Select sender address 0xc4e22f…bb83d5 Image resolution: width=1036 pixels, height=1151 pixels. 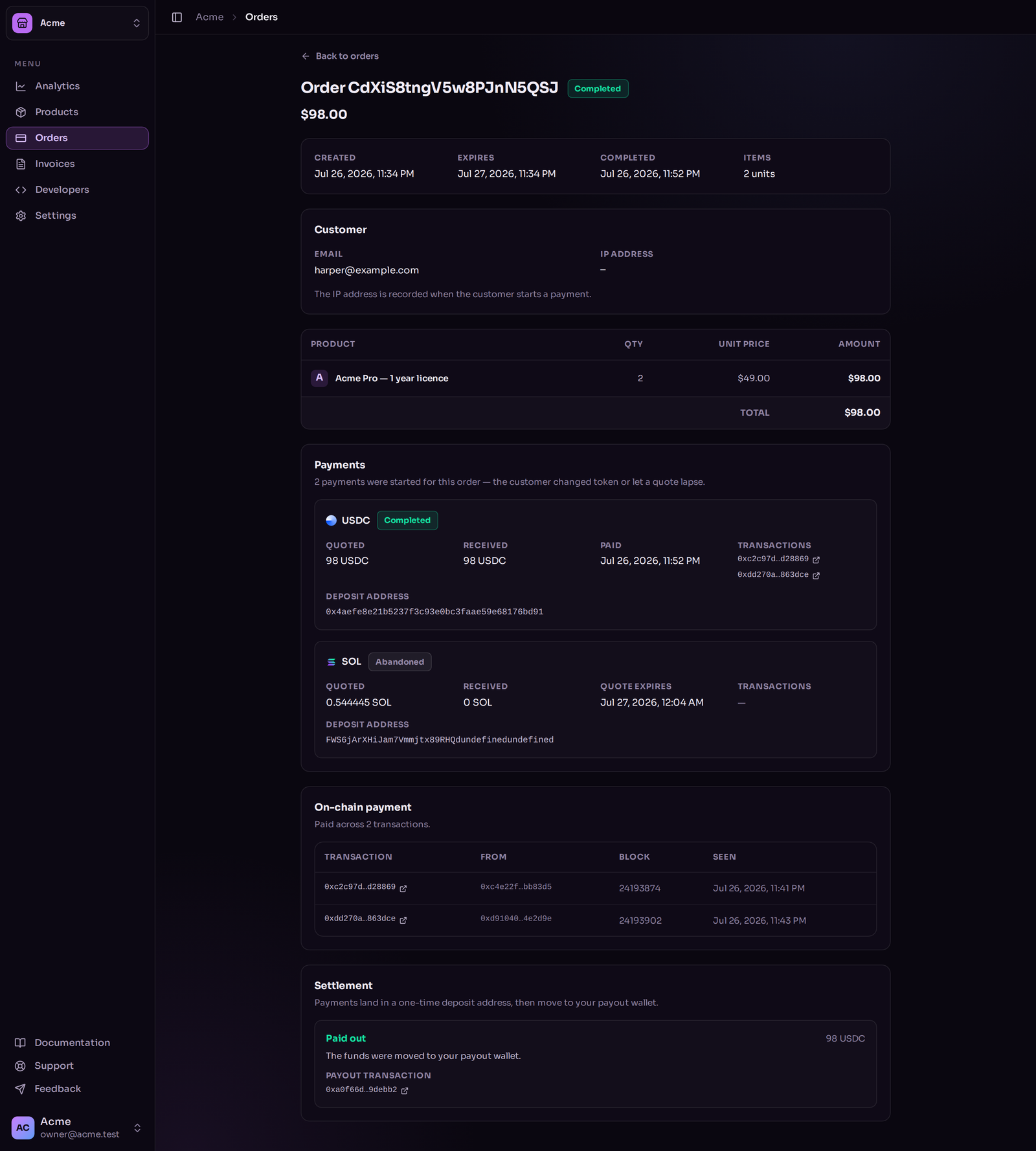(516, 887)
